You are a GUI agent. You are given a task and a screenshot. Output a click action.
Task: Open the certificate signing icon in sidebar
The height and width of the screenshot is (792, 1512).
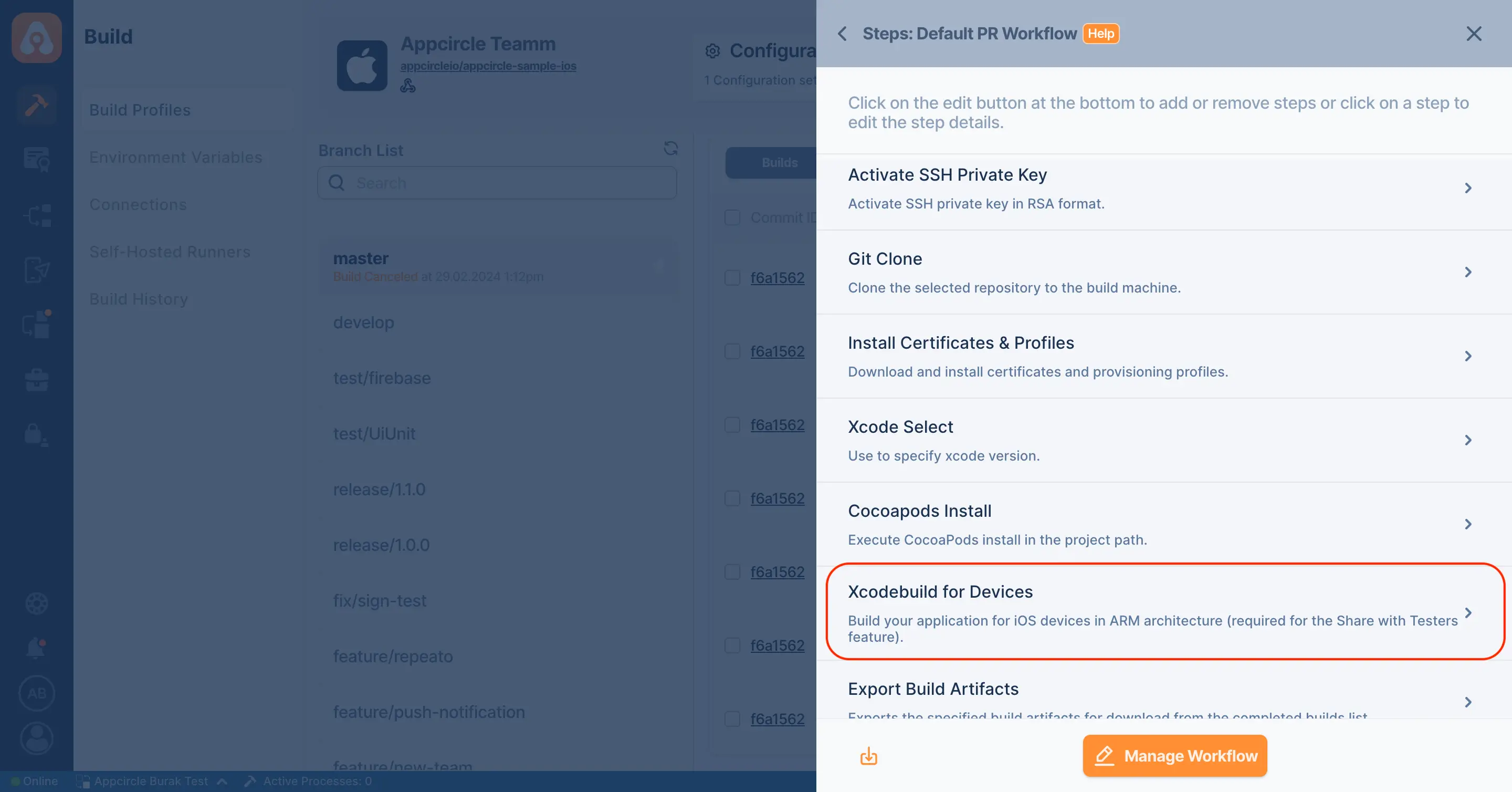pos(36,159)
